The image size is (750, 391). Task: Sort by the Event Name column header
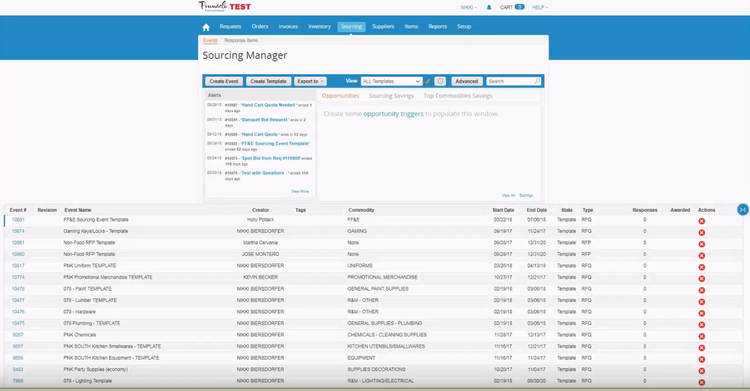(78, 210)
